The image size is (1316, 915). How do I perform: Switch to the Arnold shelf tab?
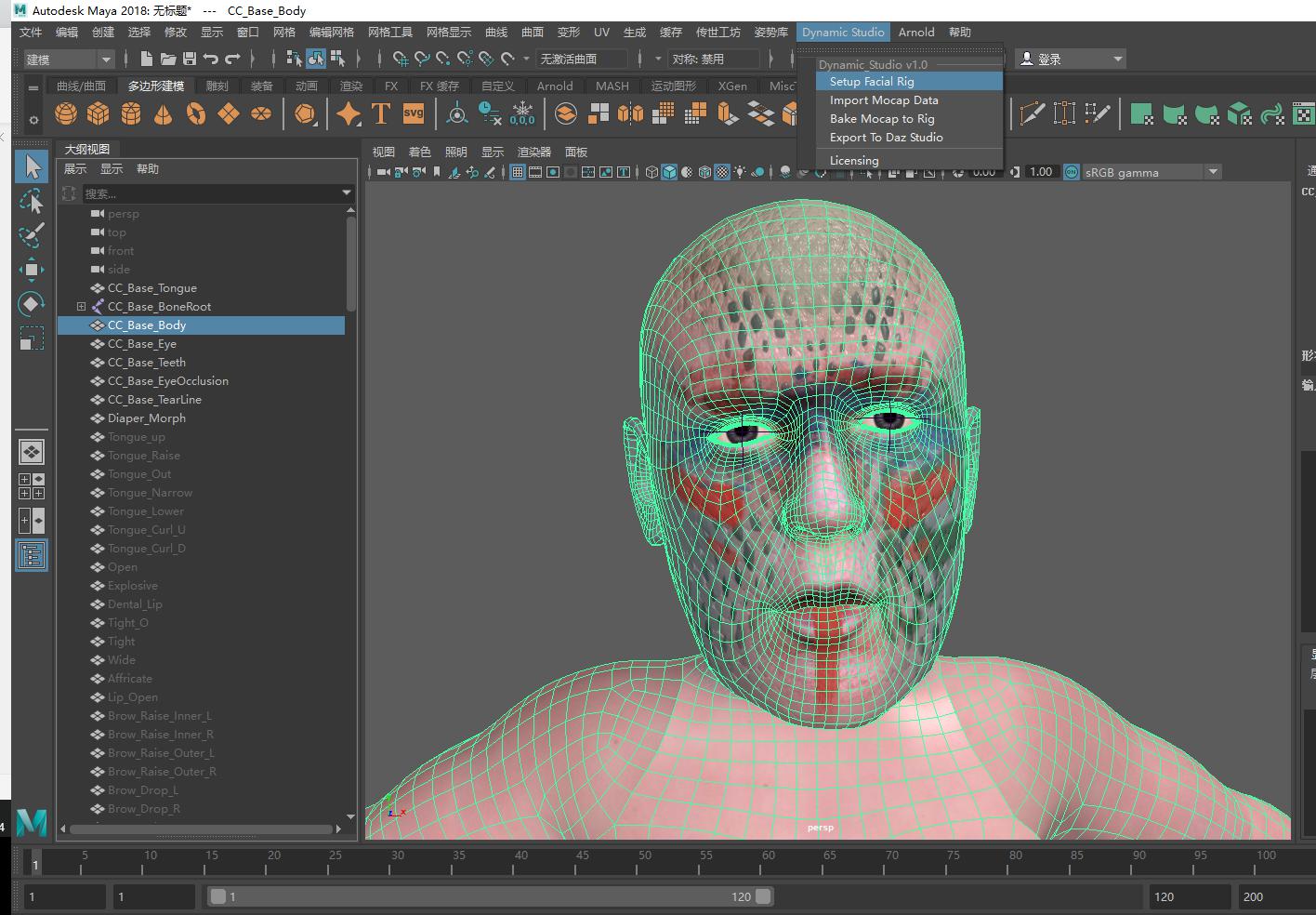pos(555,86)
